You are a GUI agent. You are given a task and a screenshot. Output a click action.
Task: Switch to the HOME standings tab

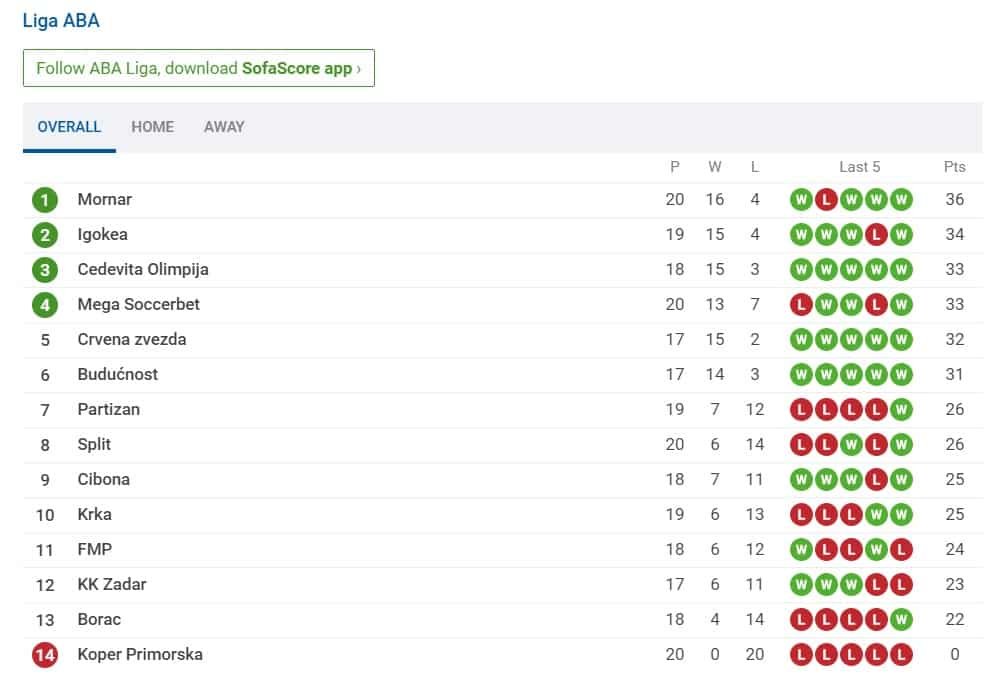152,127
